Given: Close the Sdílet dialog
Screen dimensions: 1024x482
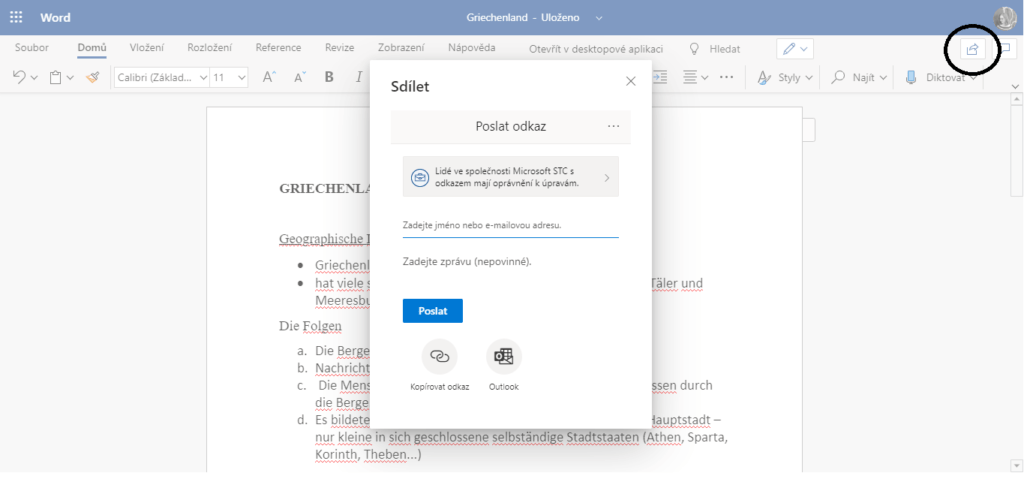Looking at the screenshot, I should [x=630, y=82].
